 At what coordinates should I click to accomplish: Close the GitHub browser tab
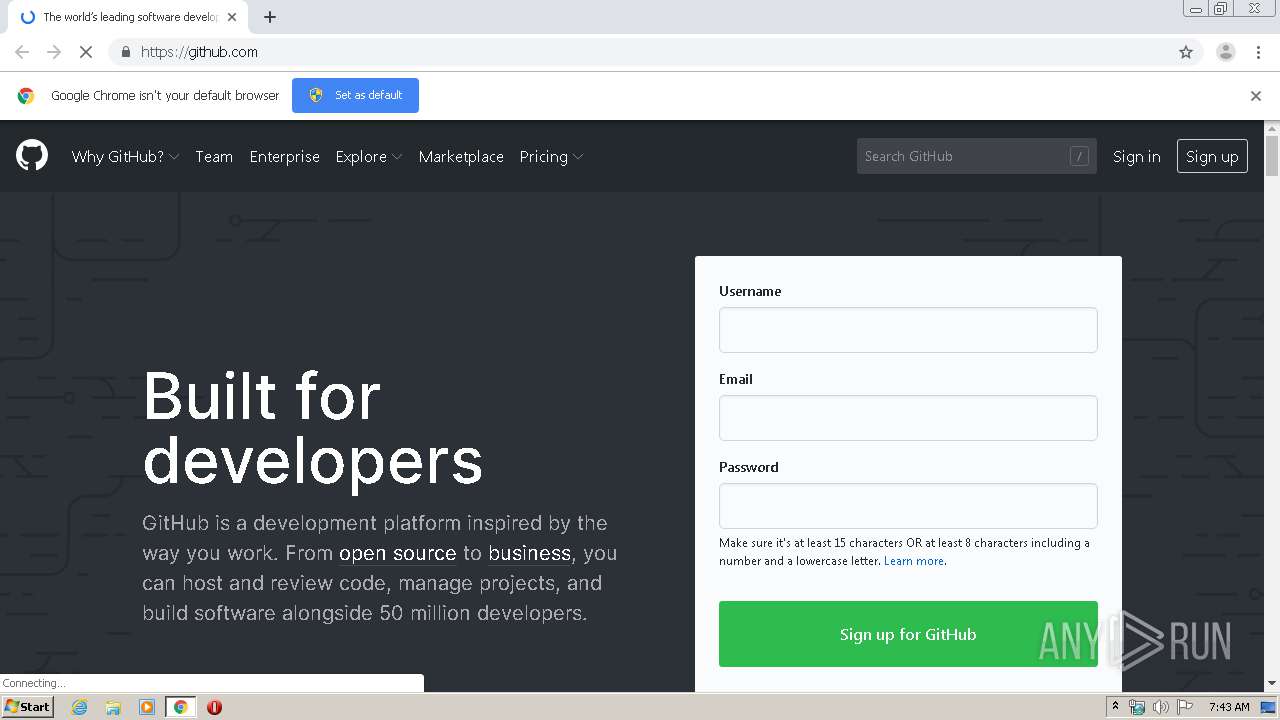tap(233, 17)
